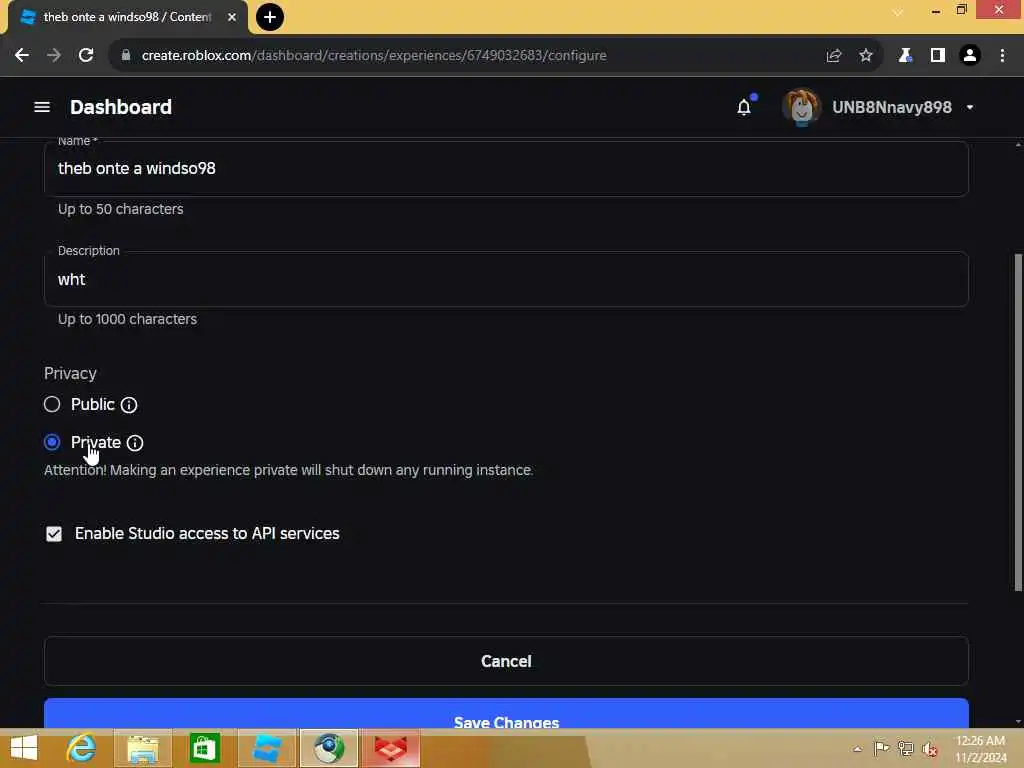
Task: Open the notifications bell
Action: coord(744,107)
